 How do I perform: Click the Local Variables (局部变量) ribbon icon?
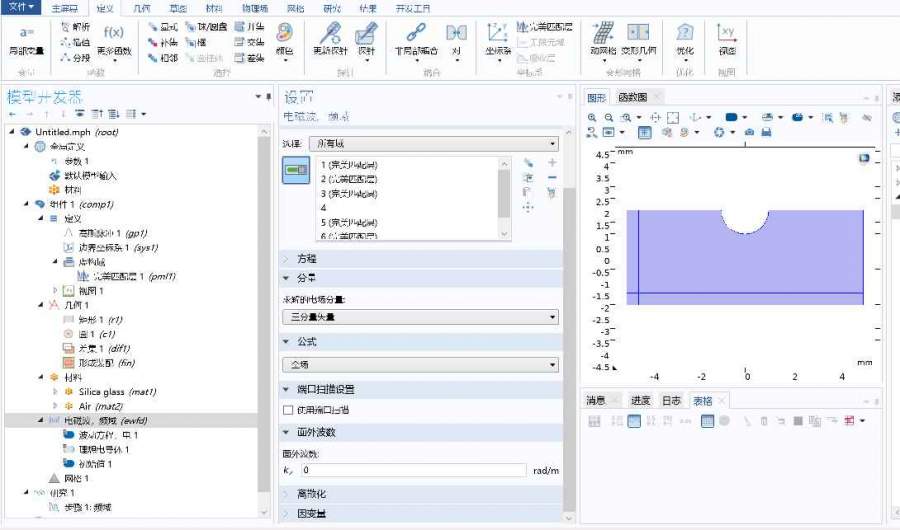click(x=26, y=38)
